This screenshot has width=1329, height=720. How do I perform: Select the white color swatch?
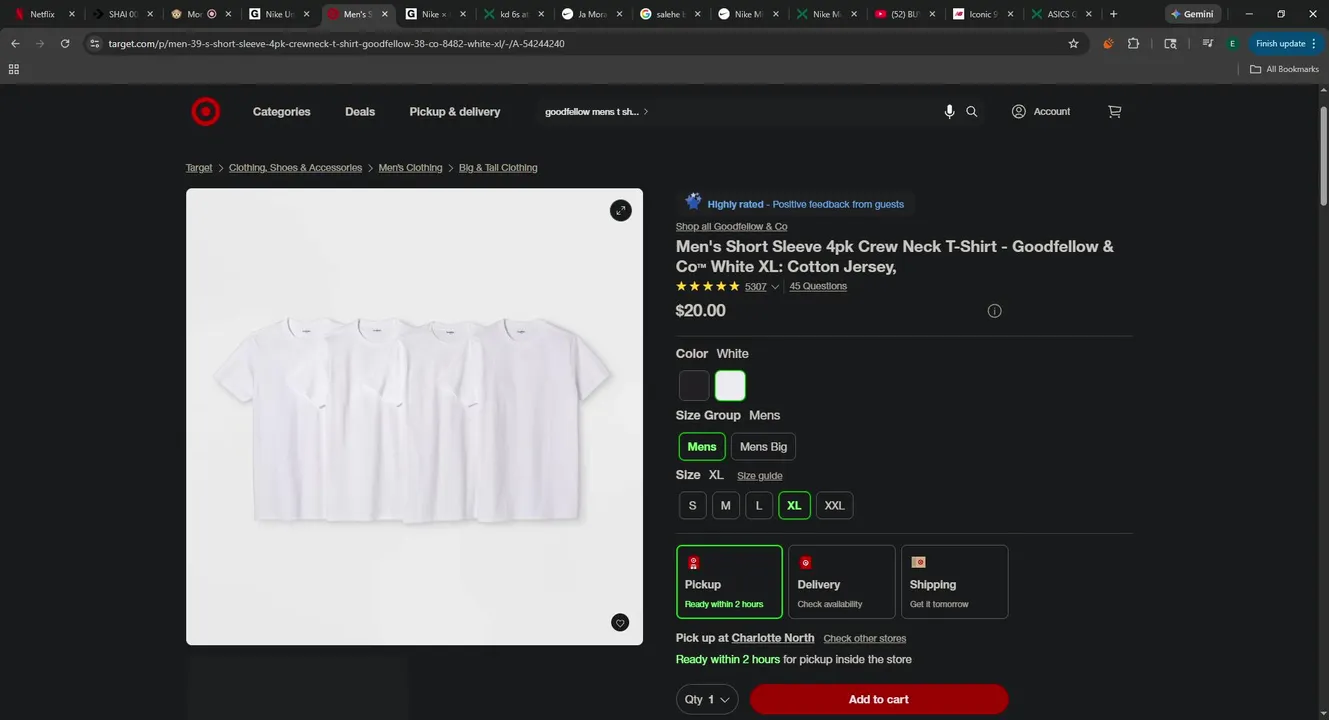coord(730,386)
